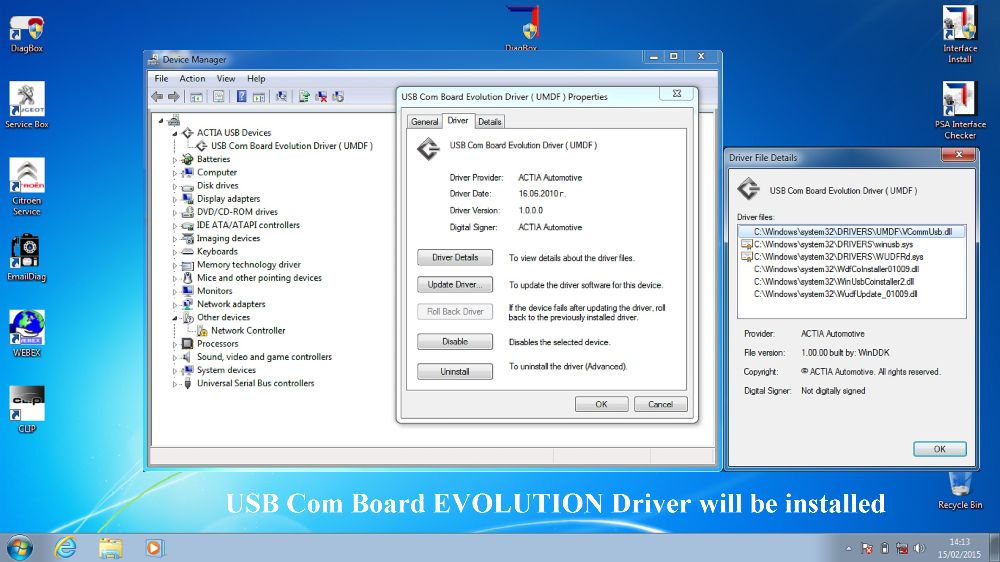This screenshot has height=562, width=1000.
Task: Expand the Keyboards node
Action: click(x=175, y=252)
